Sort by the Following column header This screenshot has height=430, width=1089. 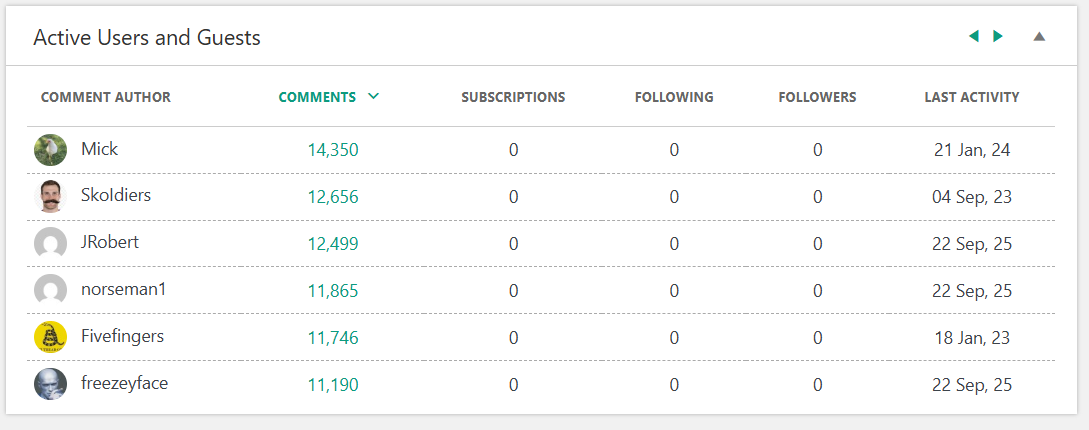674,97
